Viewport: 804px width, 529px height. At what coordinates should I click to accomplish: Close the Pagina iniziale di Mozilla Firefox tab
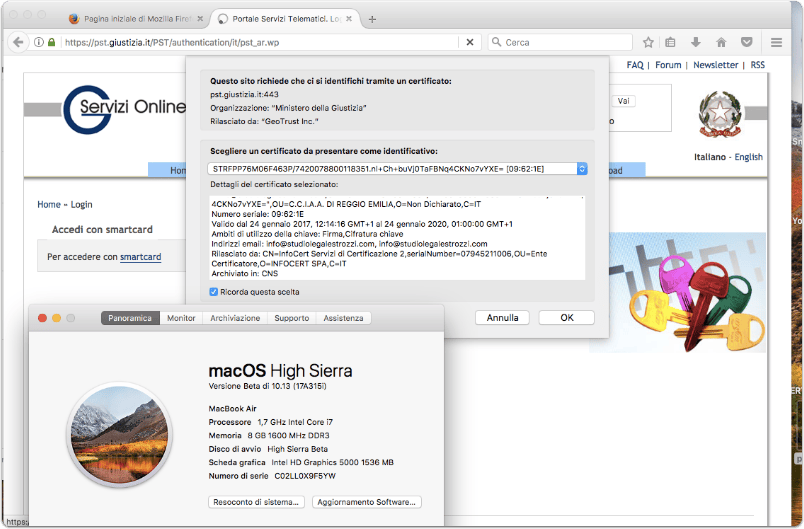point(200,18)
